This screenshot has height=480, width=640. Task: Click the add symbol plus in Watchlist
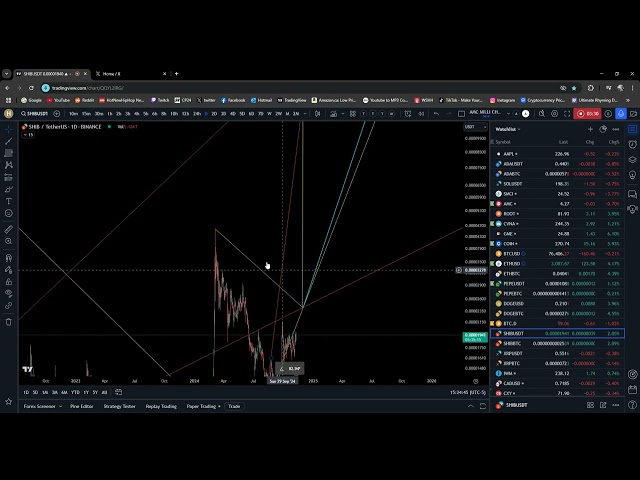click(592, 129)
